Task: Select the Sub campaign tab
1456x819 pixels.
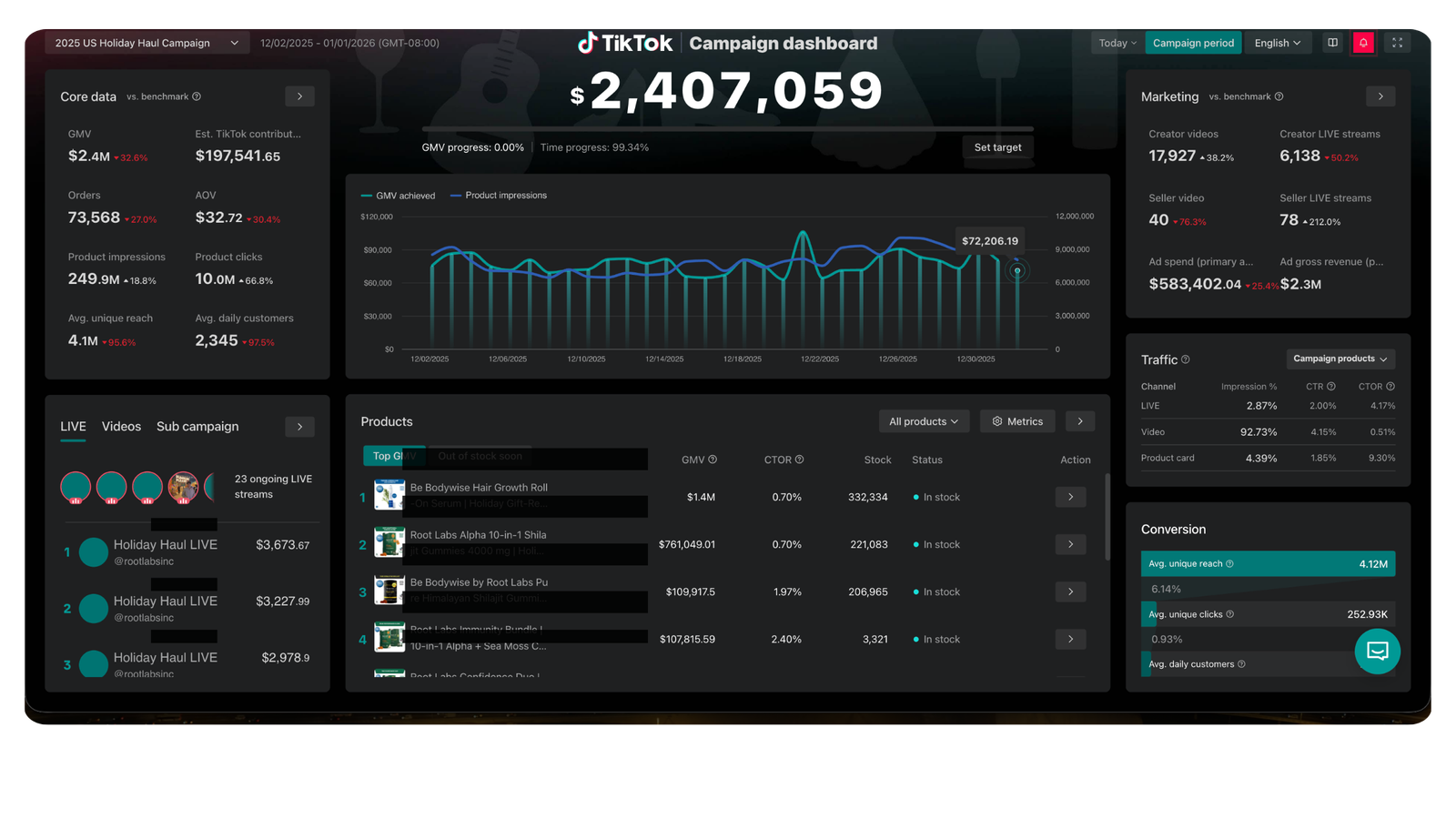Action: [197, 427]
